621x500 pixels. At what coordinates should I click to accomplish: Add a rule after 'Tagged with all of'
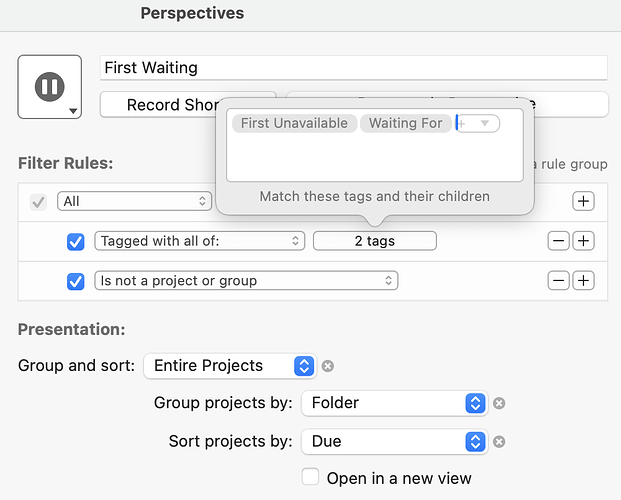(x=583, y=241)
